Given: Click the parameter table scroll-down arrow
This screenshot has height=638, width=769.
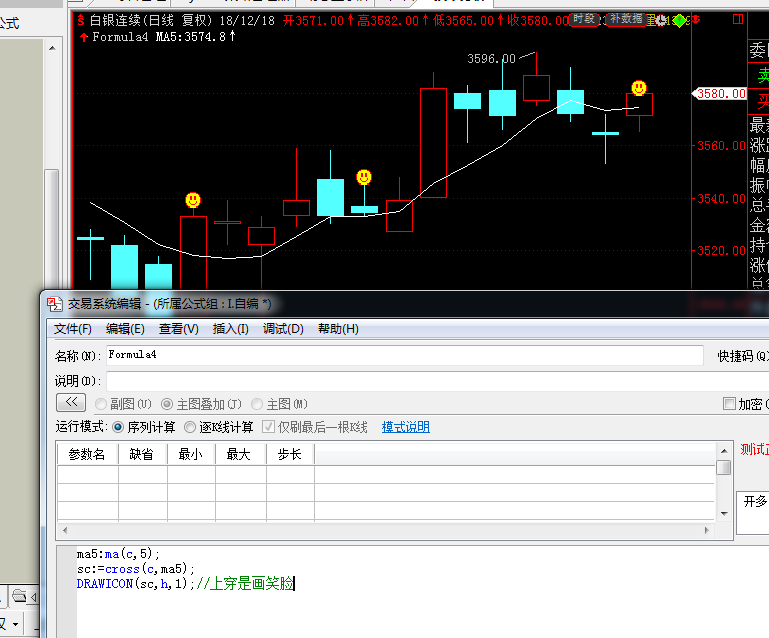Looking at the screenshot, I should (724, 513).
